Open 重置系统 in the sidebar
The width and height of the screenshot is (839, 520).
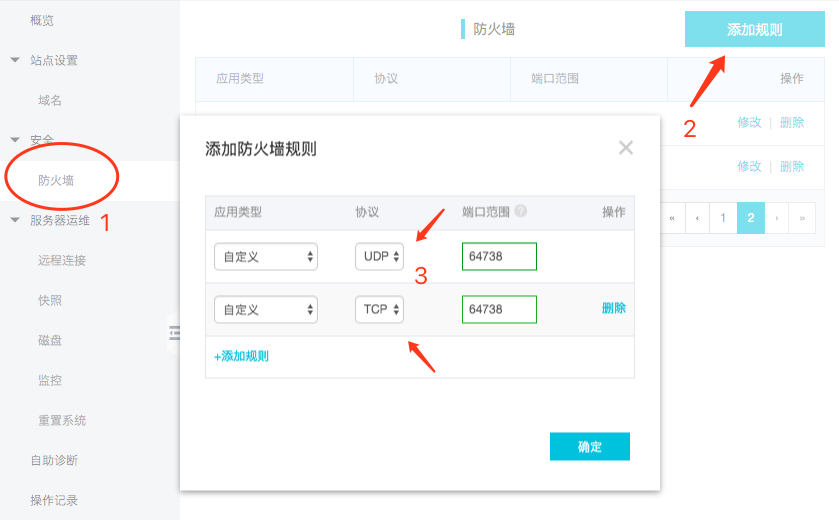(x=62, y=420)
